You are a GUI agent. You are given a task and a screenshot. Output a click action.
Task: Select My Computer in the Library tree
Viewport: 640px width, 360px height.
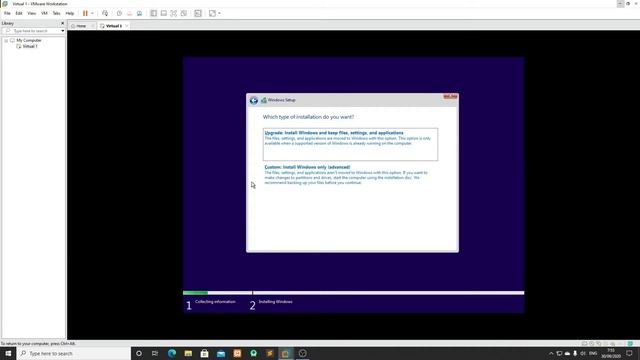(29, 40)
